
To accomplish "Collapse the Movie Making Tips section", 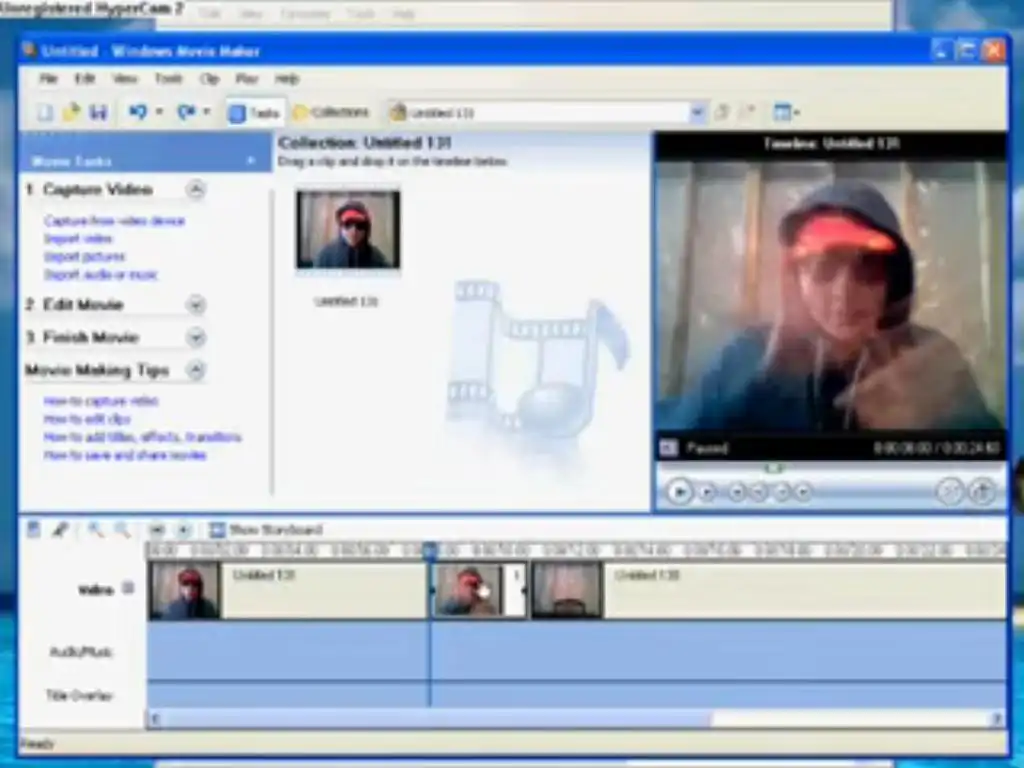I will (195, 370).
